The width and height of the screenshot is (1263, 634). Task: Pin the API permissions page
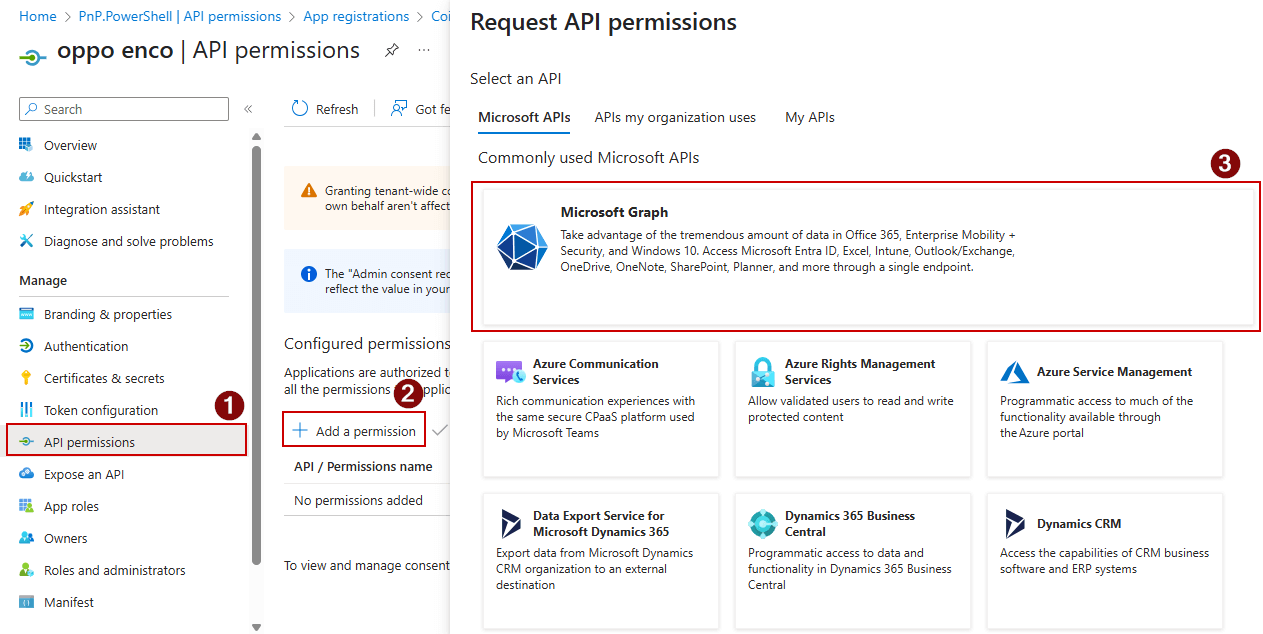[391, 49]
